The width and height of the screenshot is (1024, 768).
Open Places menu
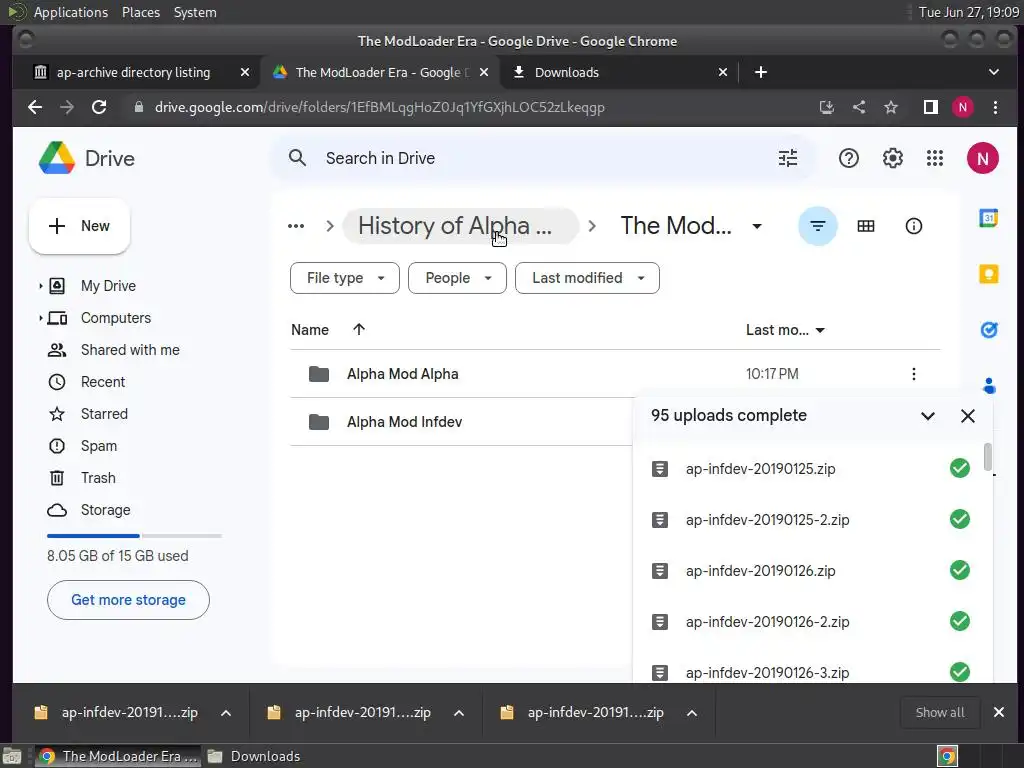(140, 12)
